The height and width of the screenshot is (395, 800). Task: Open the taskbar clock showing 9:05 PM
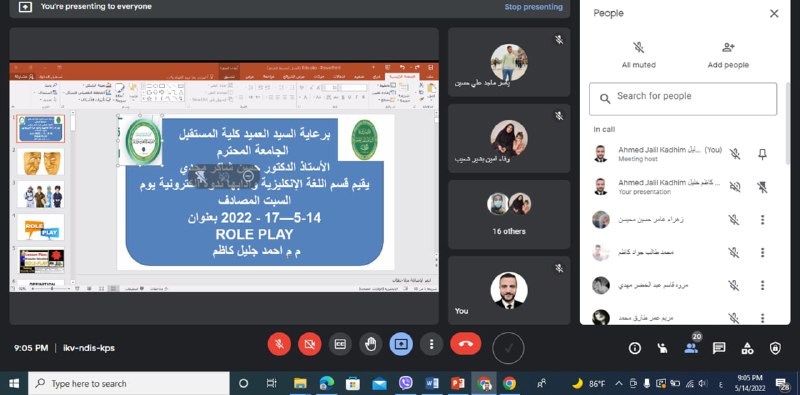(749, 383)
